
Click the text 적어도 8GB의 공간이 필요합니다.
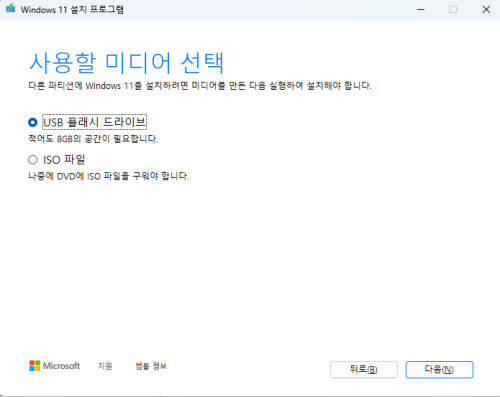tap(93, 139)
